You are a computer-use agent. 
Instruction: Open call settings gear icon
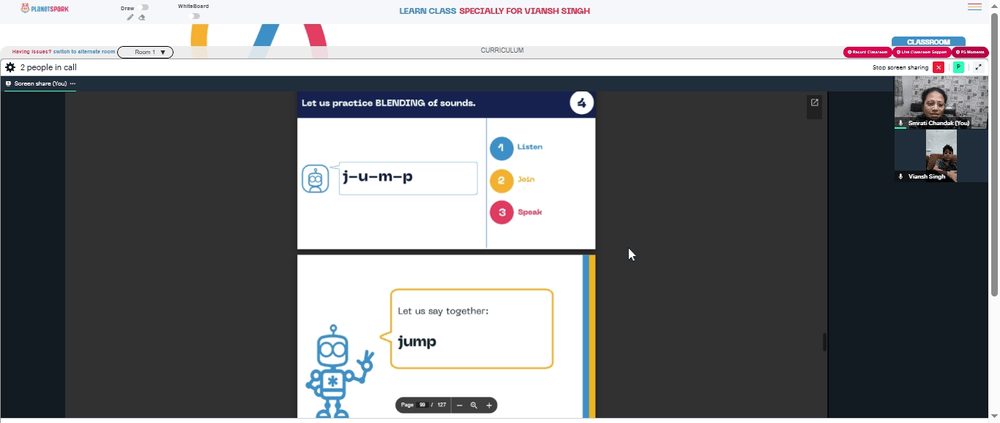[x=10, y=67]
